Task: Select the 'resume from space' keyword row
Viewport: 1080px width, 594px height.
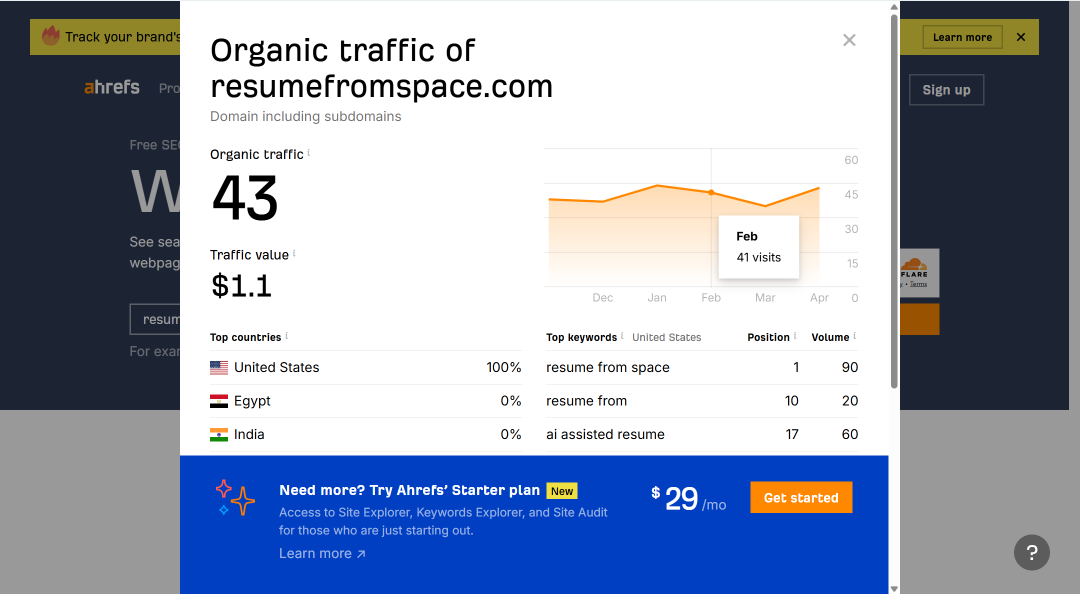Action: coord(702,368)
